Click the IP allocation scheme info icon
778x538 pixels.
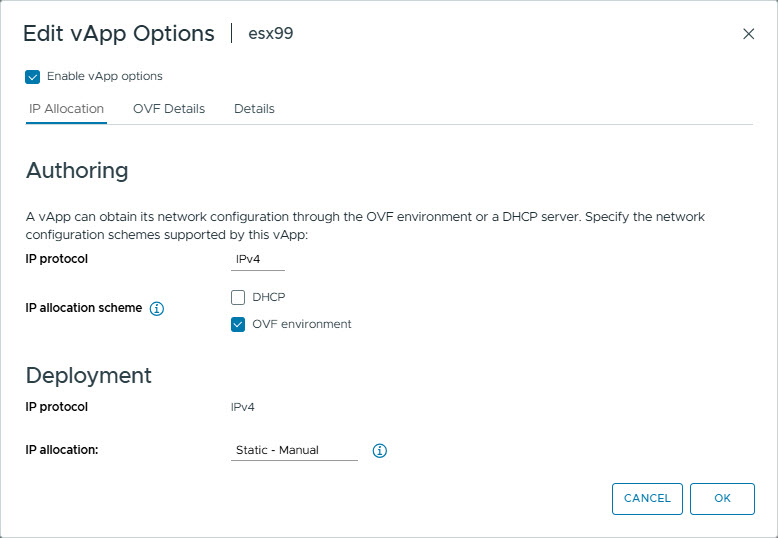(157, 308)
